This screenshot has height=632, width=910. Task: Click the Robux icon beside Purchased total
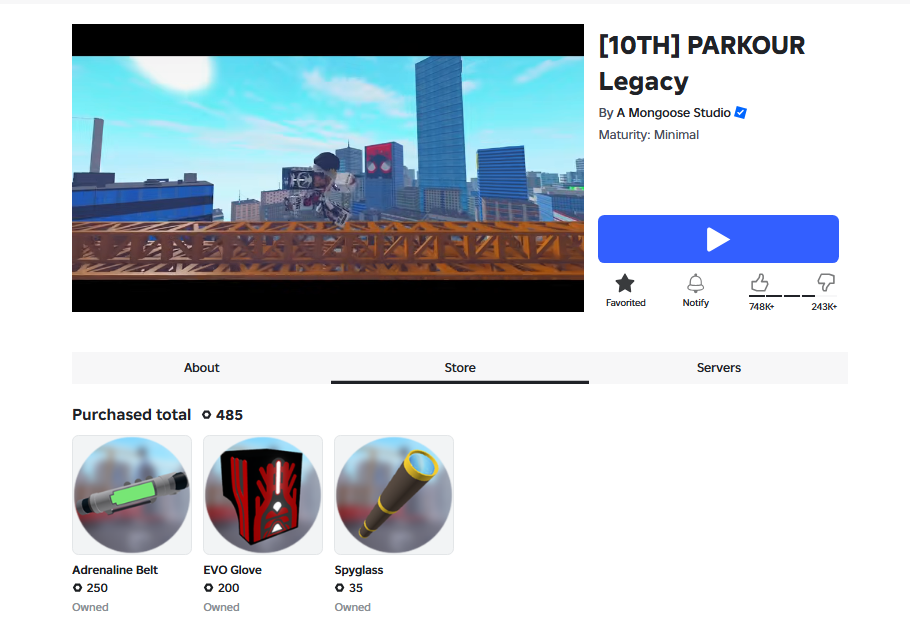point(206,415)
